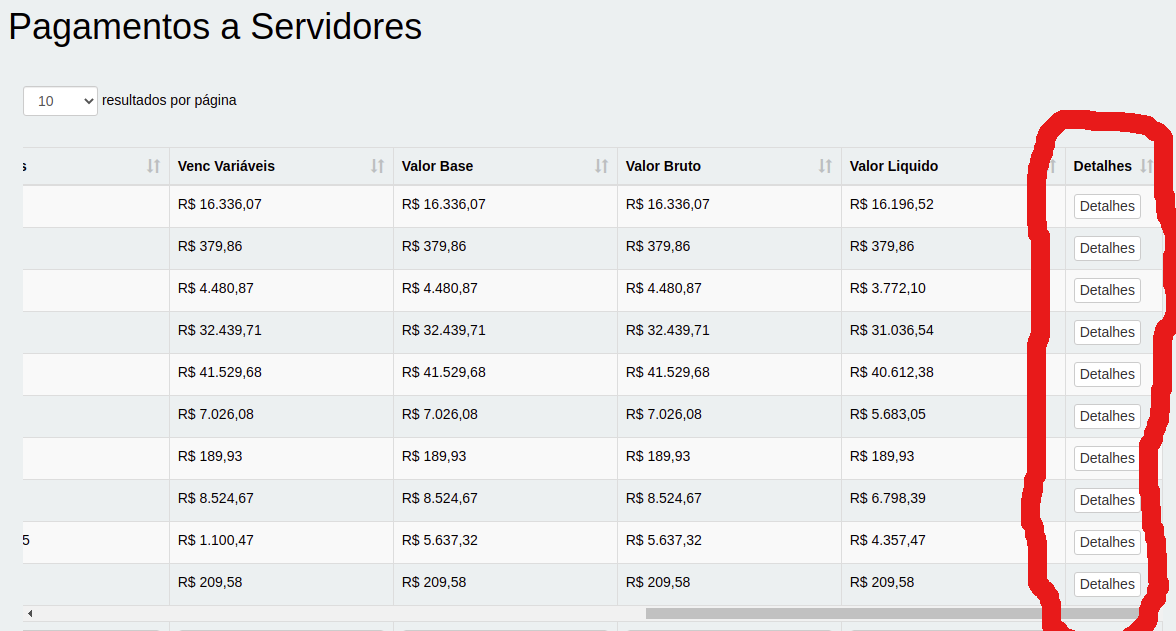Viewport: 1176px width, 631px height.
Task: Open Detalhes for the R$ 16.196,52 row
Action: (x=1106, y=206)
